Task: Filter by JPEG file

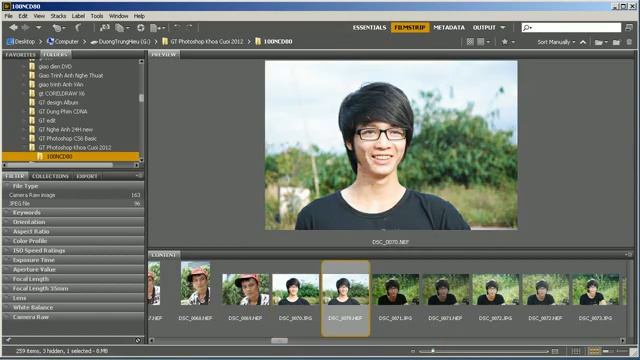Action: tap(73, 203)
